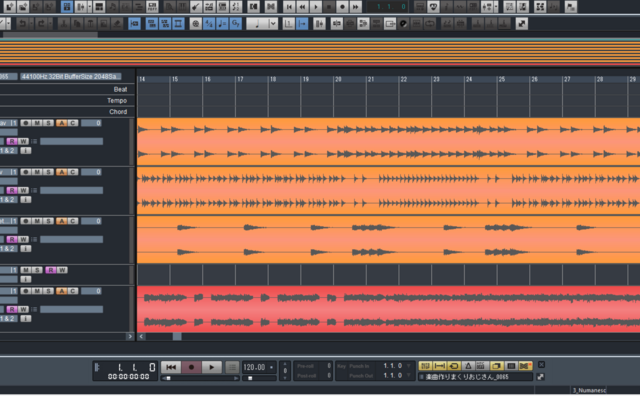The width and height of the screenshot is (640, 396).
Task: Close the transport panel with X button
Action: (x=541, y=365)
